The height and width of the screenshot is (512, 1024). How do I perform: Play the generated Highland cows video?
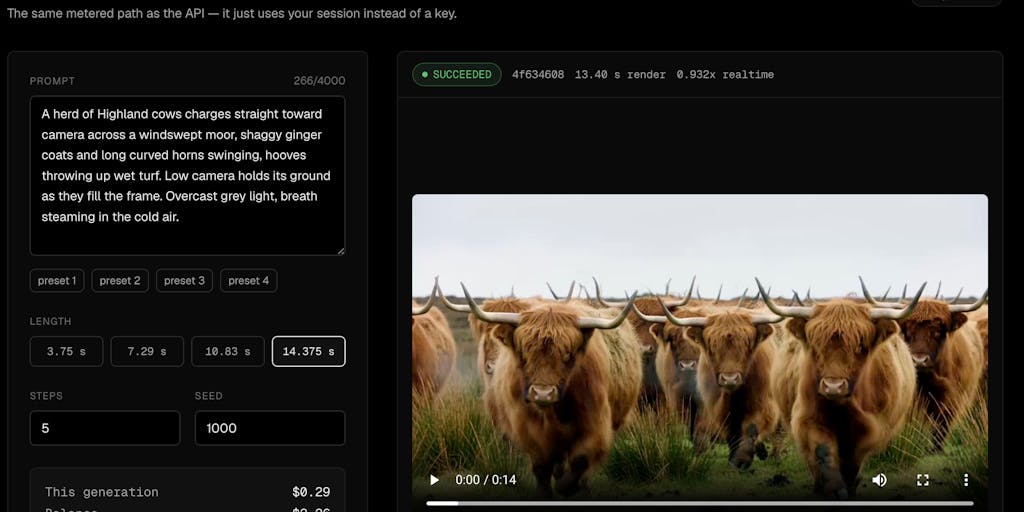click(434, 480)
